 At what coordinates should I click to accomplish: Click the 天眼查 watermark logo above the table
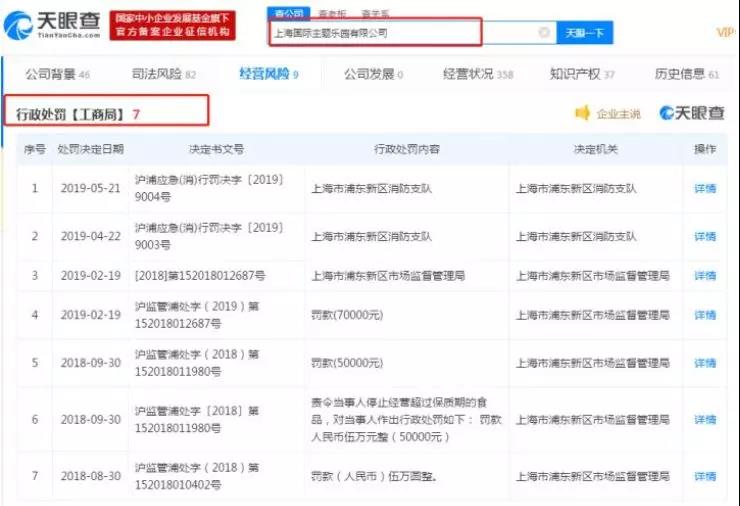693,113
